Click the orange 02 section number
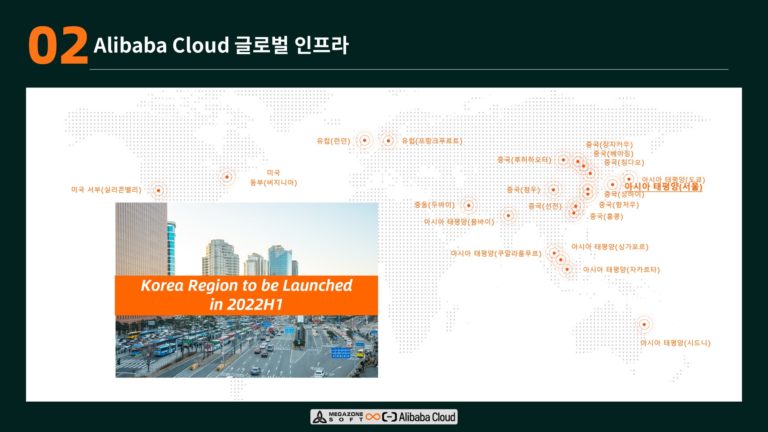This screenshot has height=432, width=768. (57, 46)
